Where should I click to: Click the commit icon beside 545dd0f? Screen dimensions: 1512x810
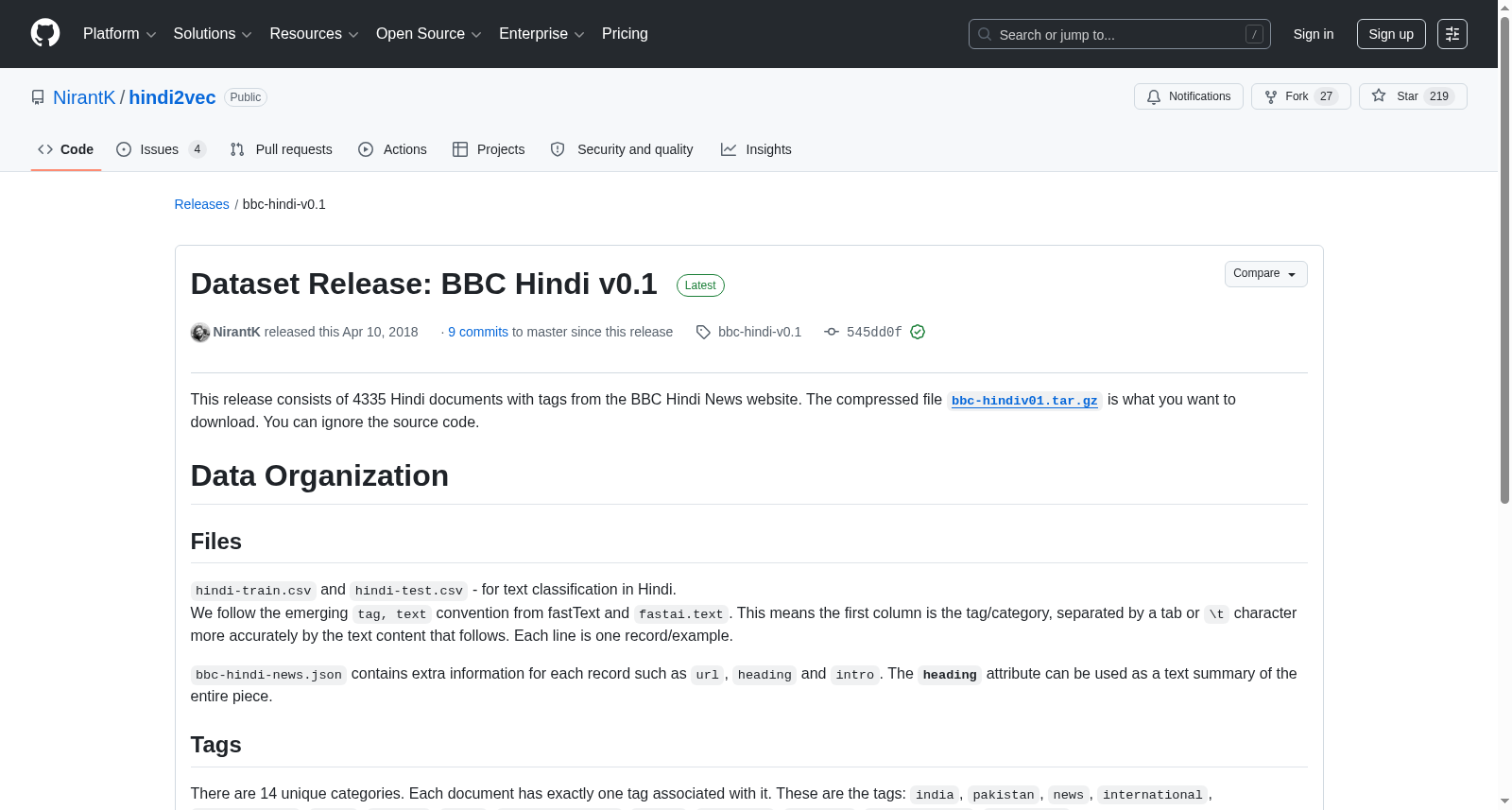[x=832, y=332]
